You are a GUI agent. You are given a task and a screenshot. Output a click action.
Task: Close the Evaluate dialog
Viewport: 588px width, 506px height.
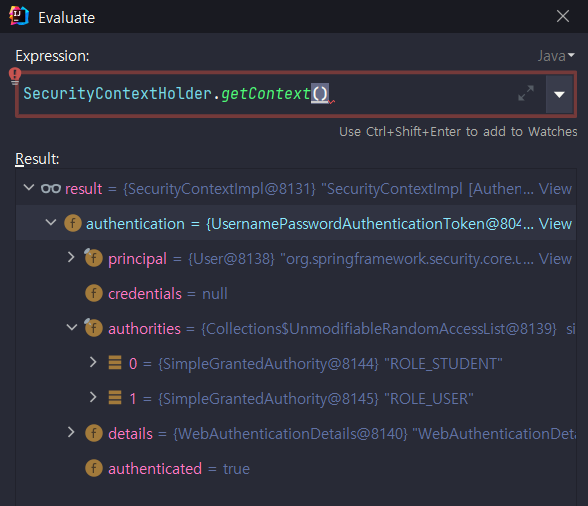562,16
